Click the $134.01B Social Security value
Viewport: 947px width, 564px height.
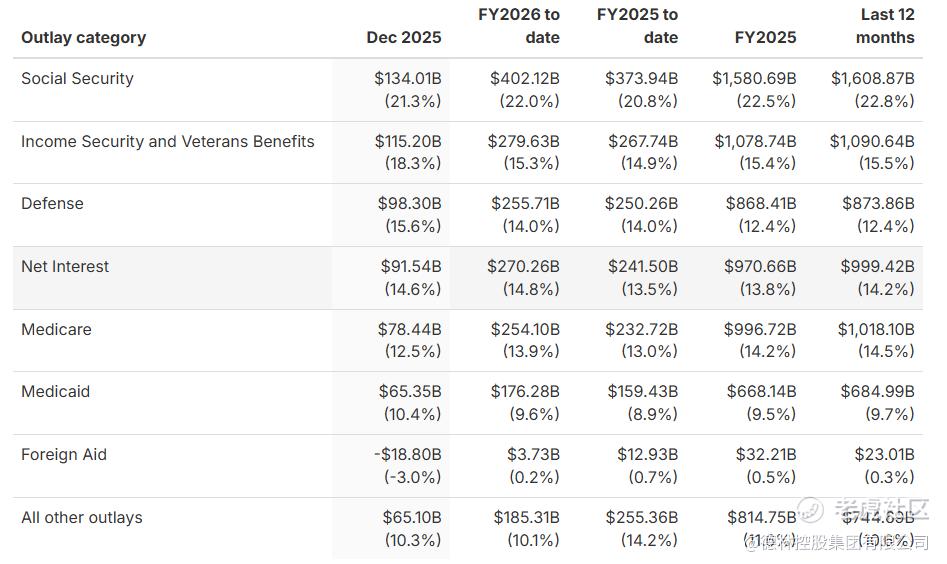(x=407, y=78)
